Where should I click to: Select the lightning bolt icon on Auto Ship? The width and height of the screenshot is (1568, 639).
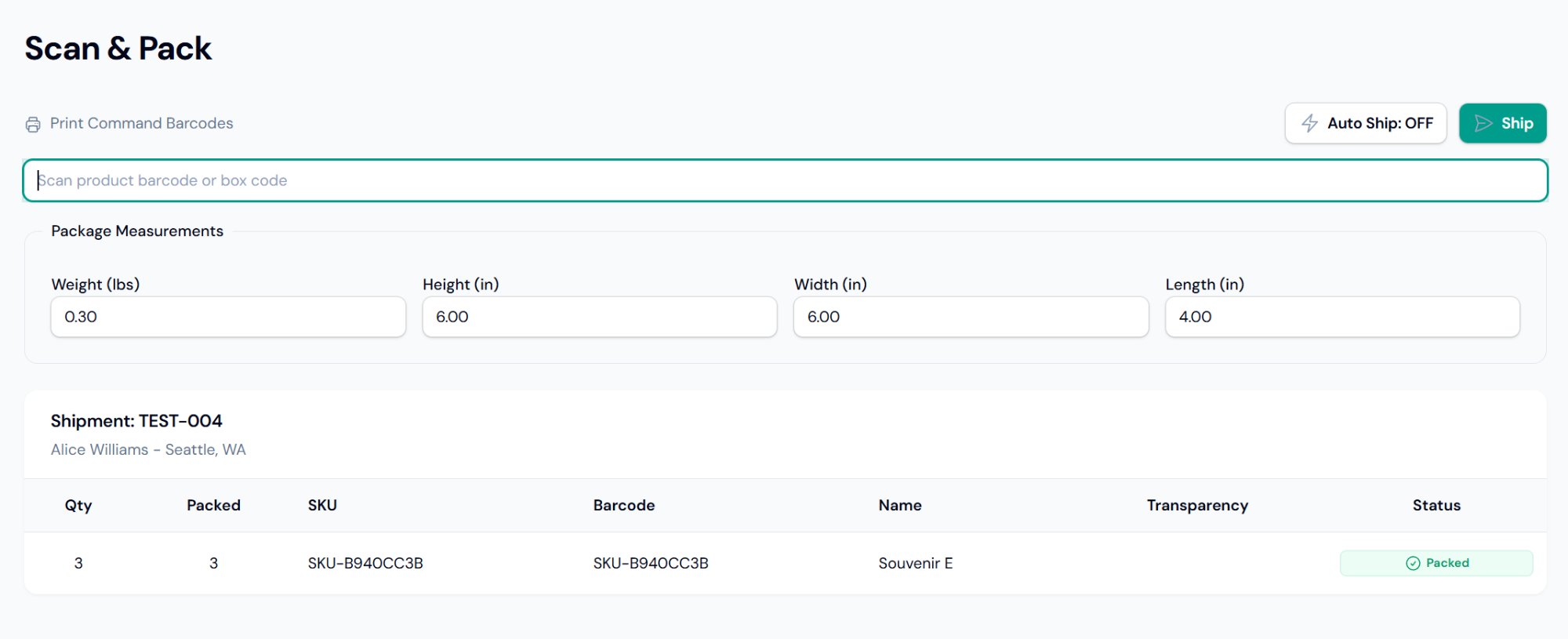click(1311, 123)
